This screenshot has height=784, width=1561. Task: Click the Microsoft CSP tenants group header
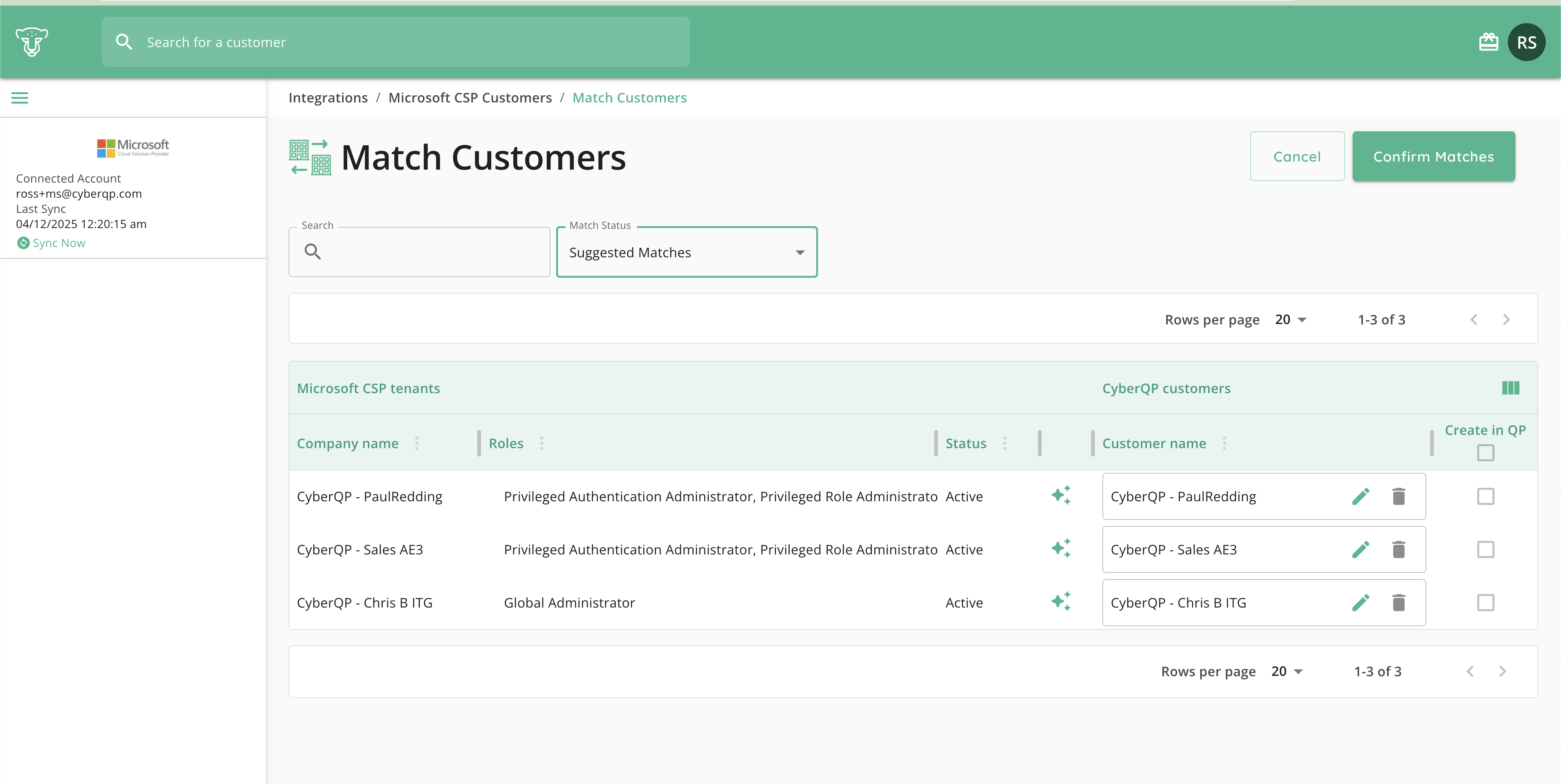pos(369,388)
